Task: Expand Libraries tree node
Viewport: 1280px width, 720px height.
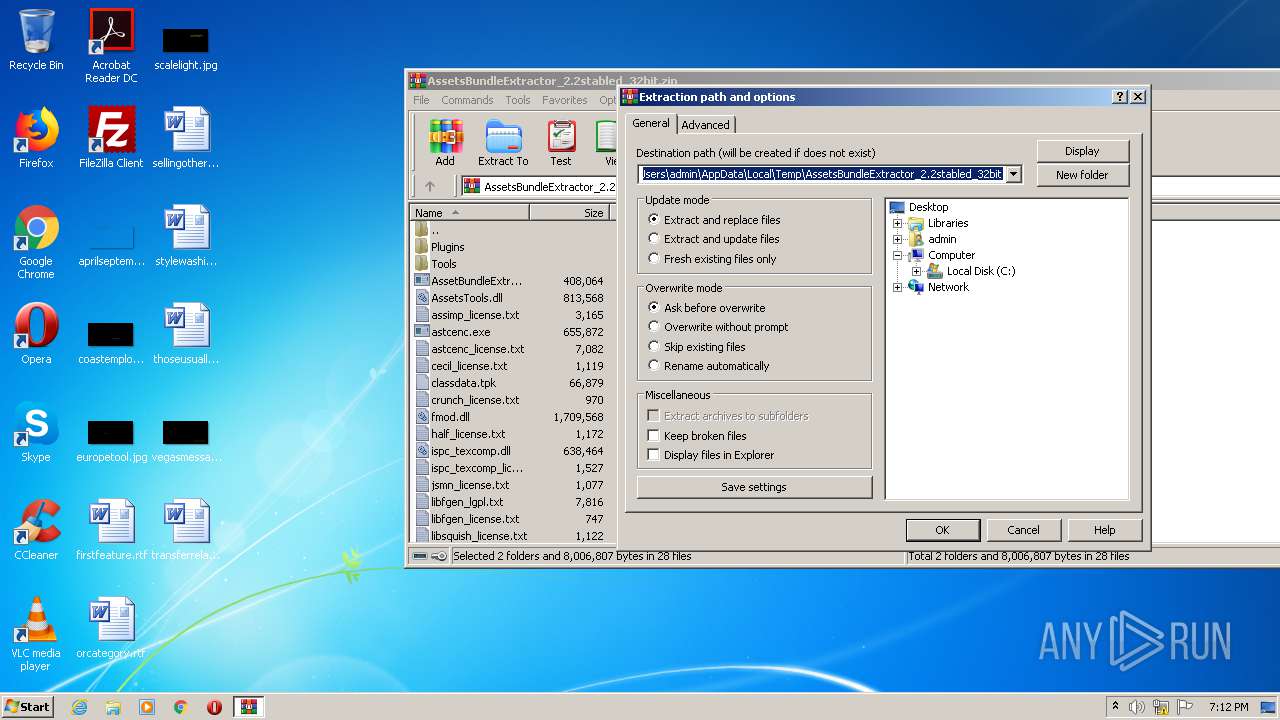Action: click(897, 223)
